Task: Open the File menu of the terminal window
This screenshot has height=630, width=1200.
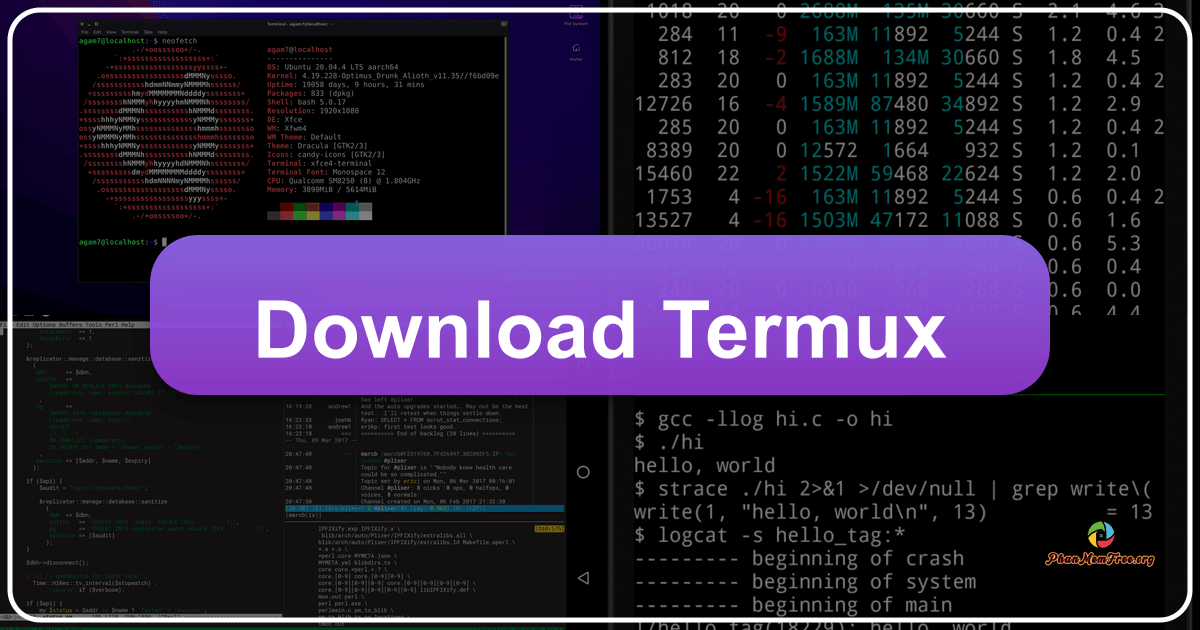Action: pyautogui.click(x=85, y=31)
